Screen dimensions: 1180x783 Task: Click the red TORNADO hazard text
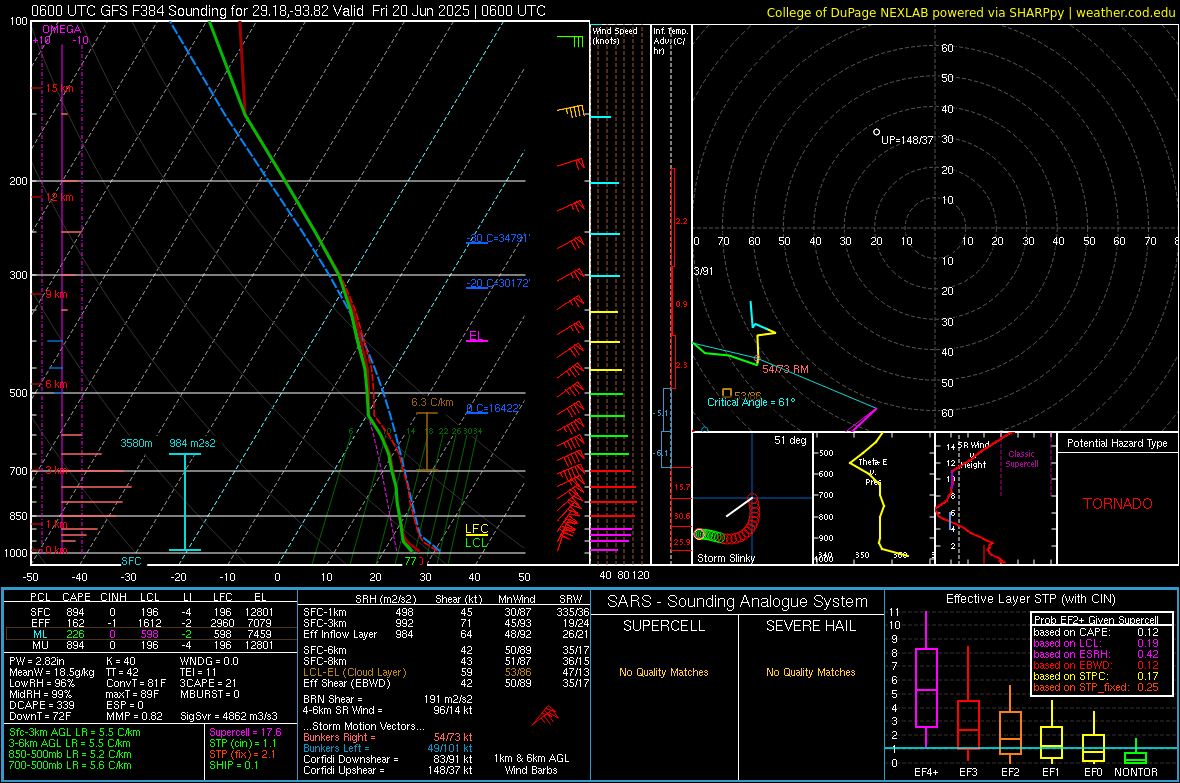pyautogui.click(x=1118, y=504)
